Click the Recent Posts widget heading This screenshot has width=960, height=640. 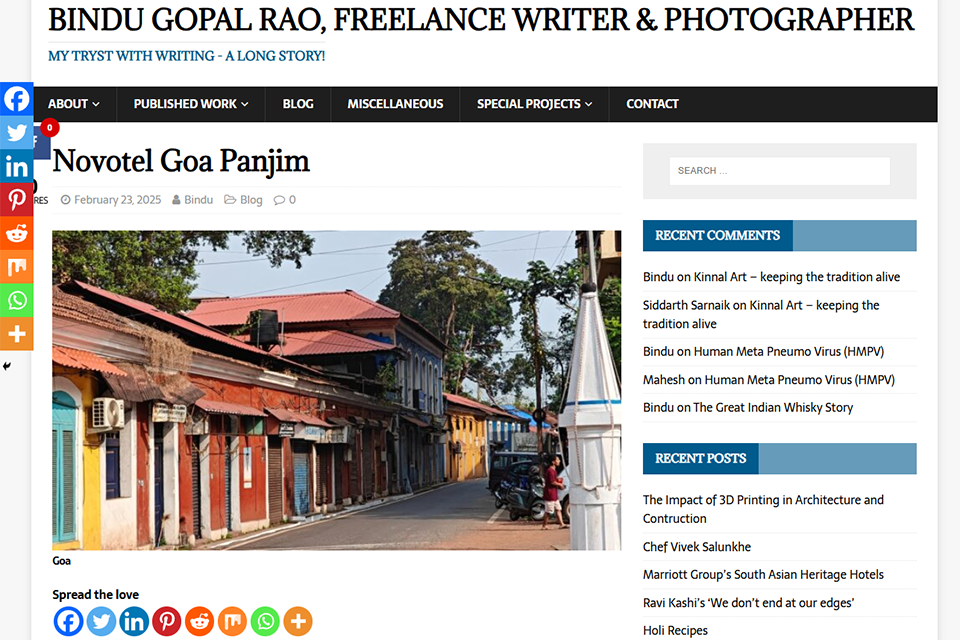tap(700, 458)
